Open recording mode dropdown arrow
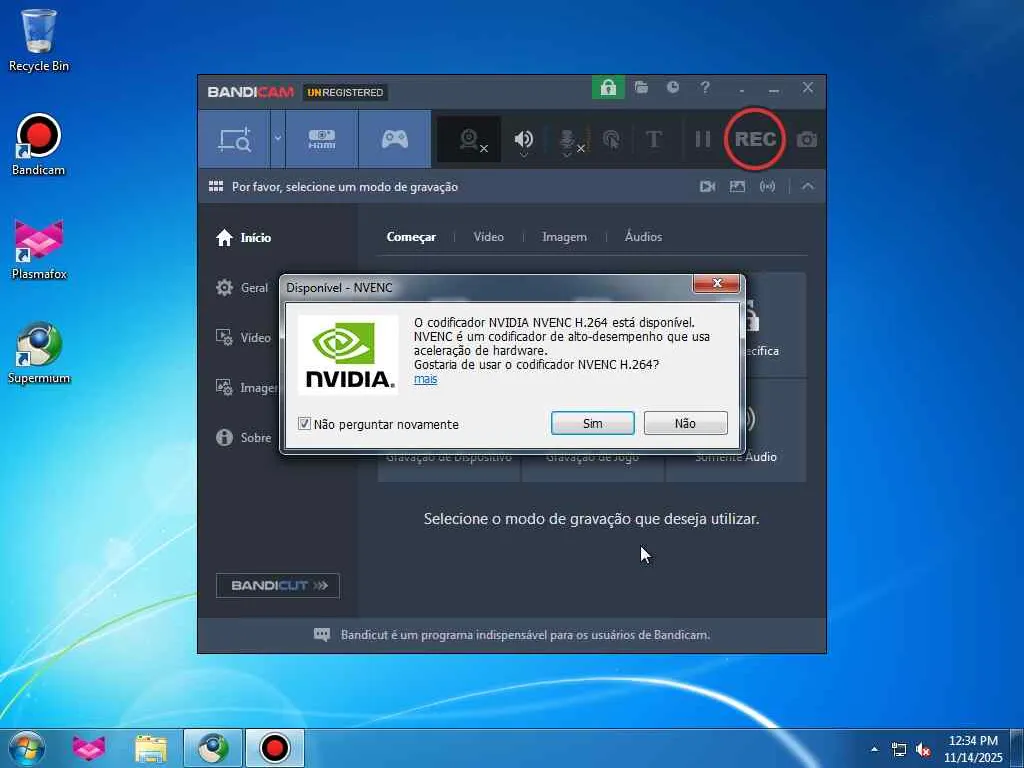The height and width of the screenshot is (768, 1024). point(278,138)
